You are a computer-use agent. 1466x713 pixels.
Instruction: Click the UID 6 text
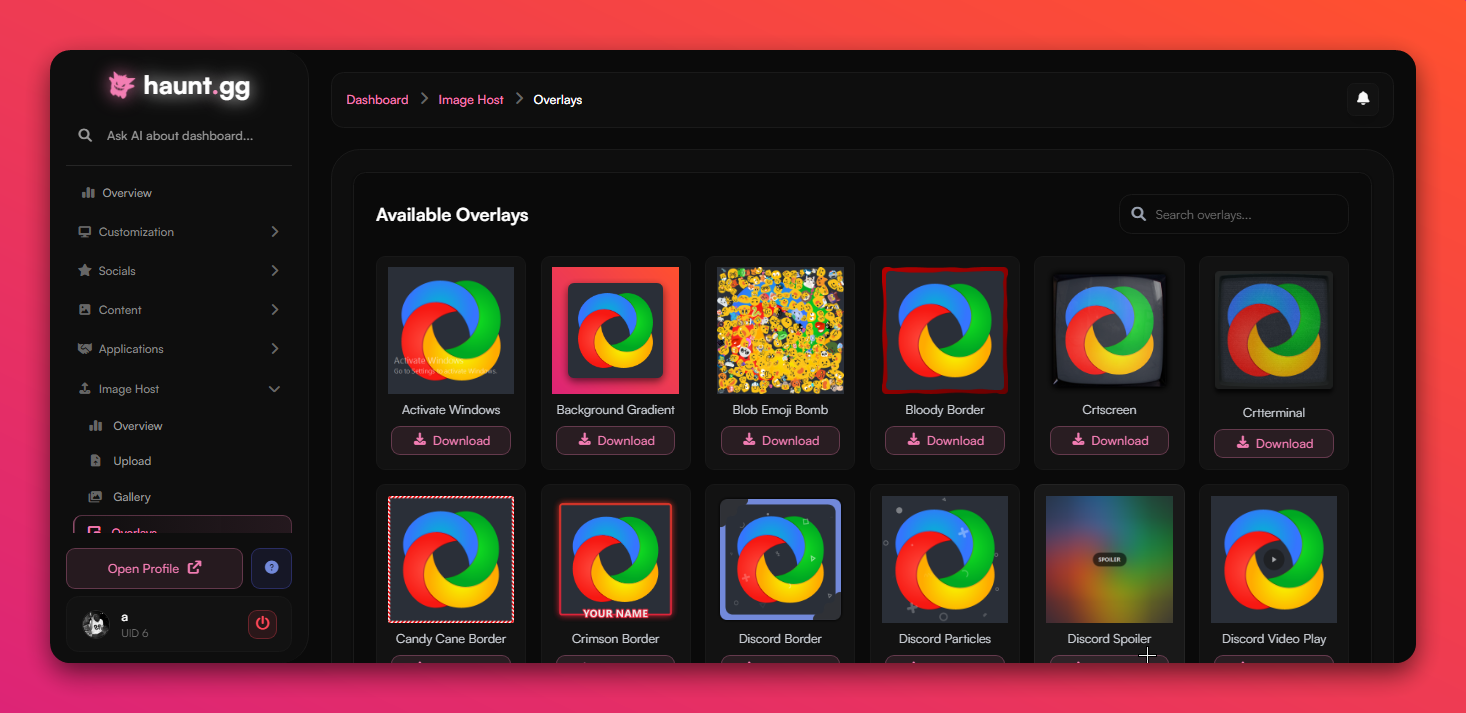[x=135, y=633]
